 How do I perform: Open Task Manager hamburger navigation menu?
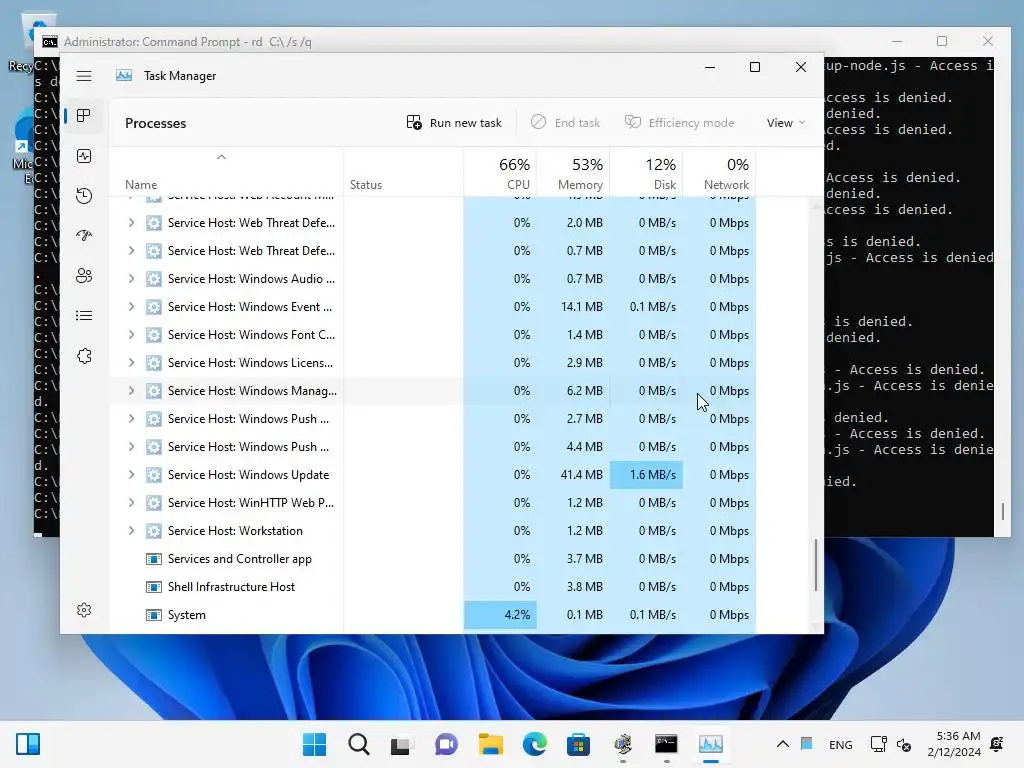84,76
